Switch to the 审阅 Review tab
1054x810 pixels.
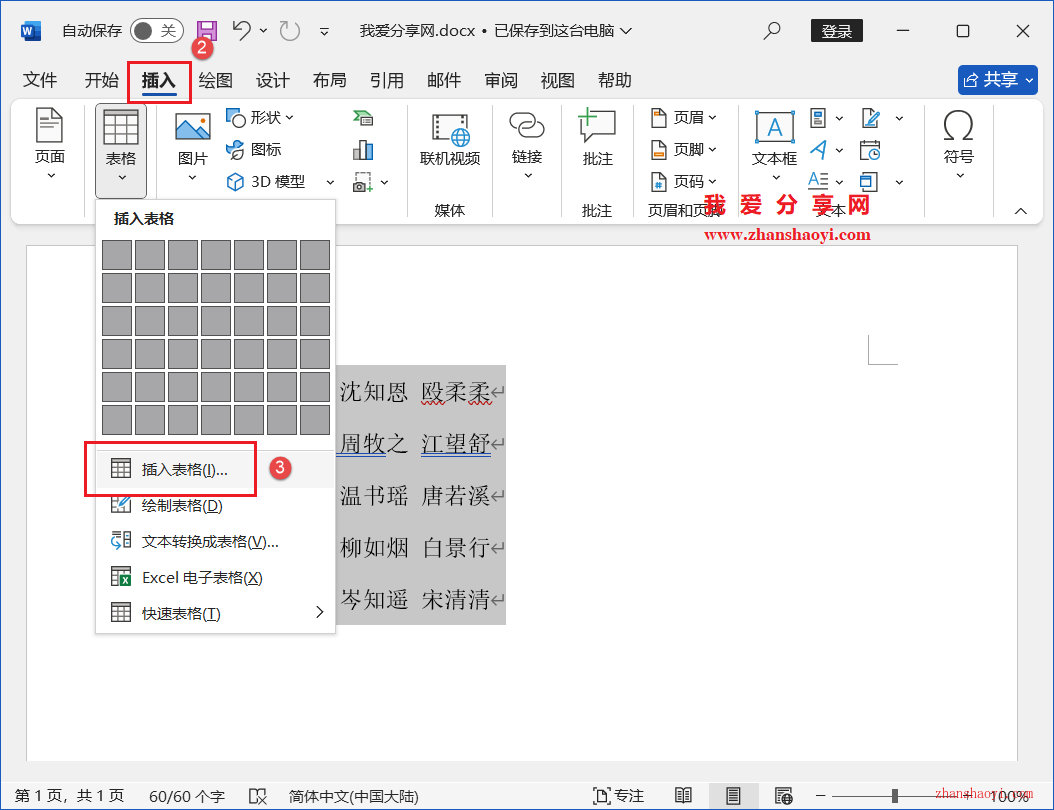point(501,81)
